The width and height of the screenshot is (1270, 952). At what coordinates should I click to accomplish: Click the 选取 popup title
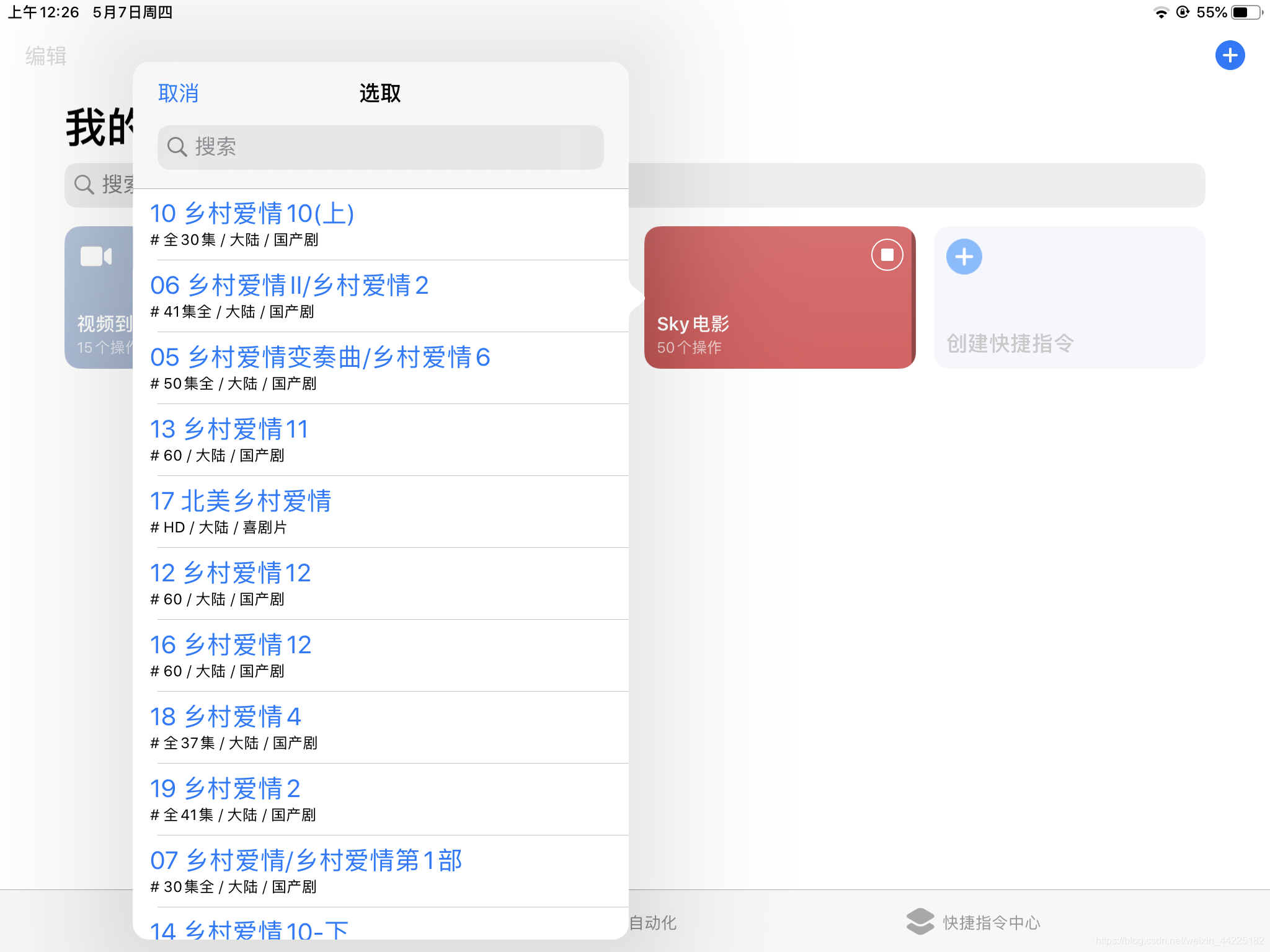click(x=380, y=94)
